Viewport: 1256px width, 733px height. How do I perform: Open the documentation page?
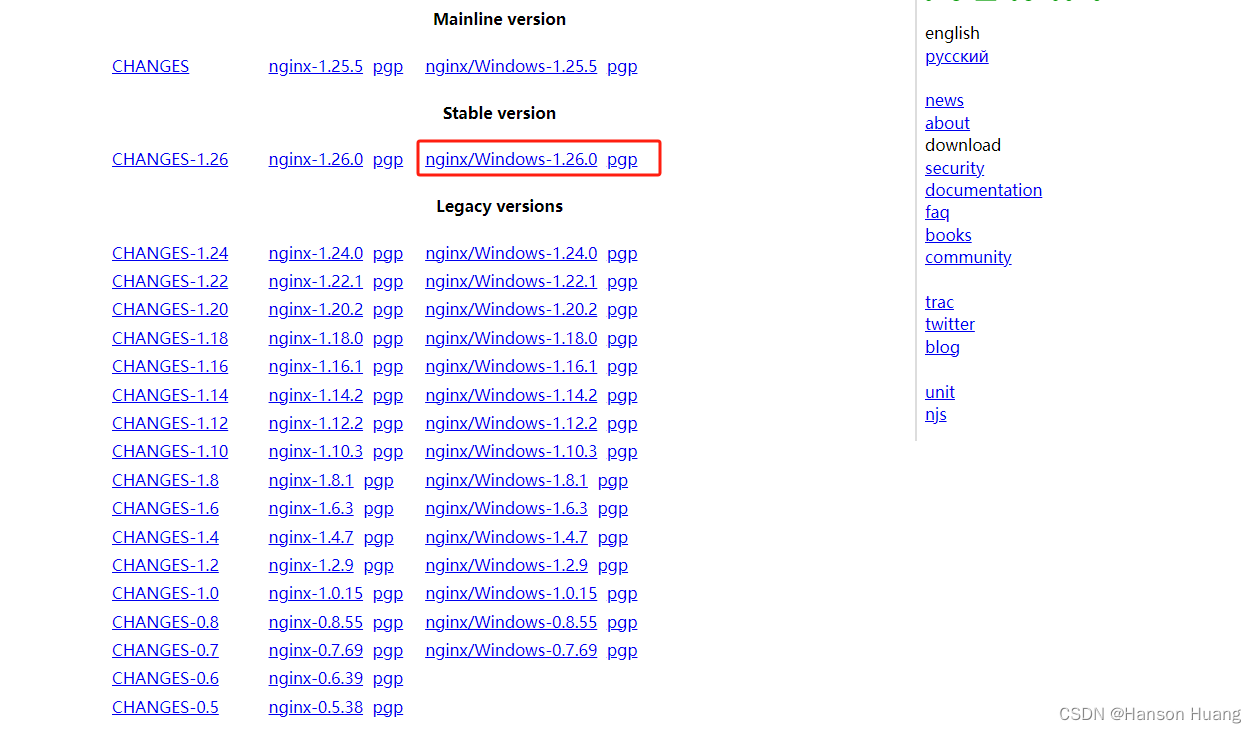[983, 190]
